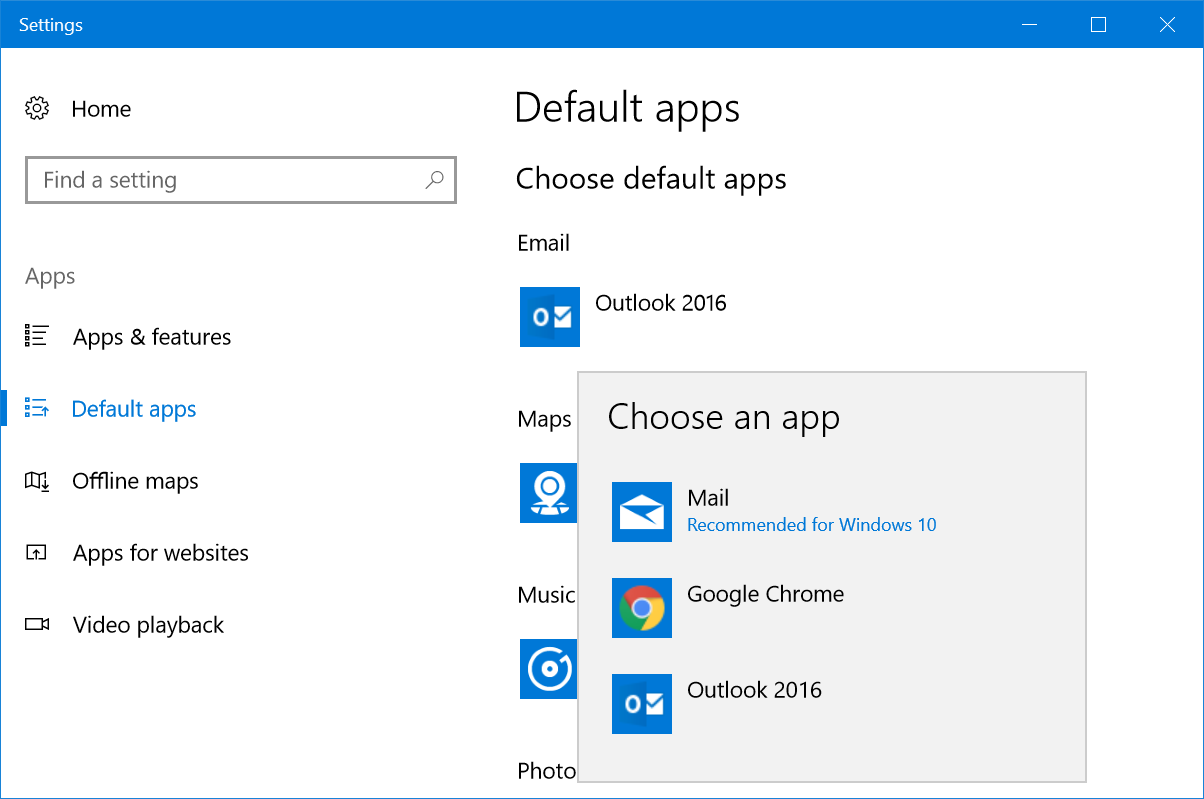Click the Google Chrome logo icon

tap(641, 608)
